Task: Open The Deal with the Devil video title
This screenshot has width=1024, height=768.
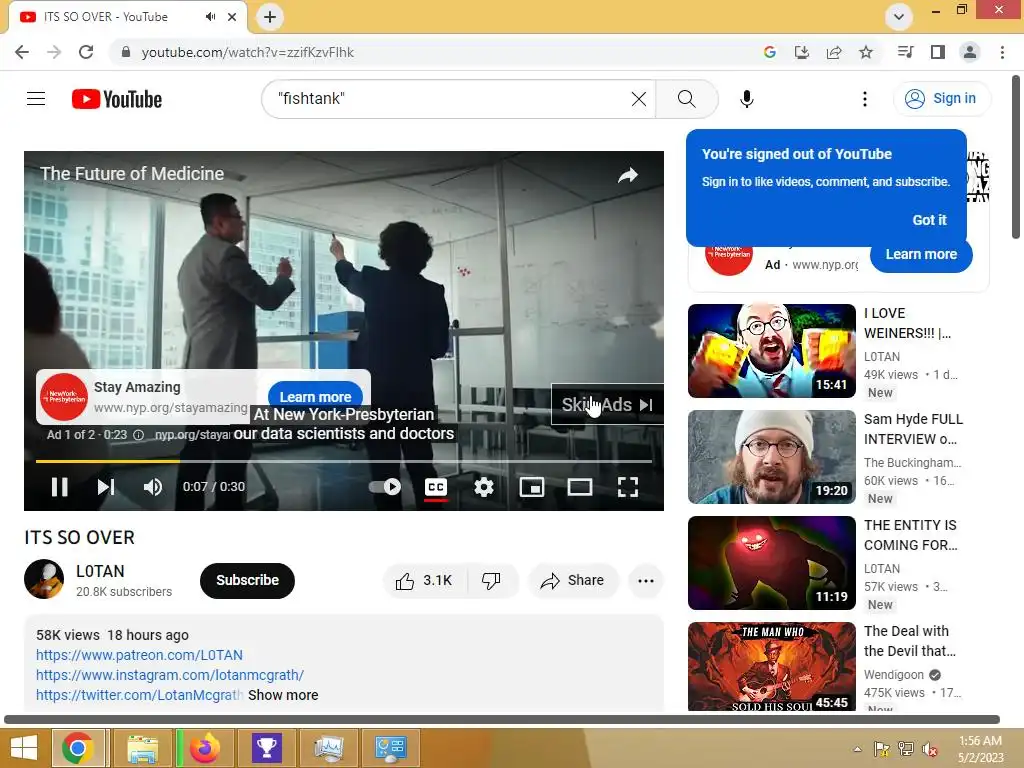Action: point(910,641)
